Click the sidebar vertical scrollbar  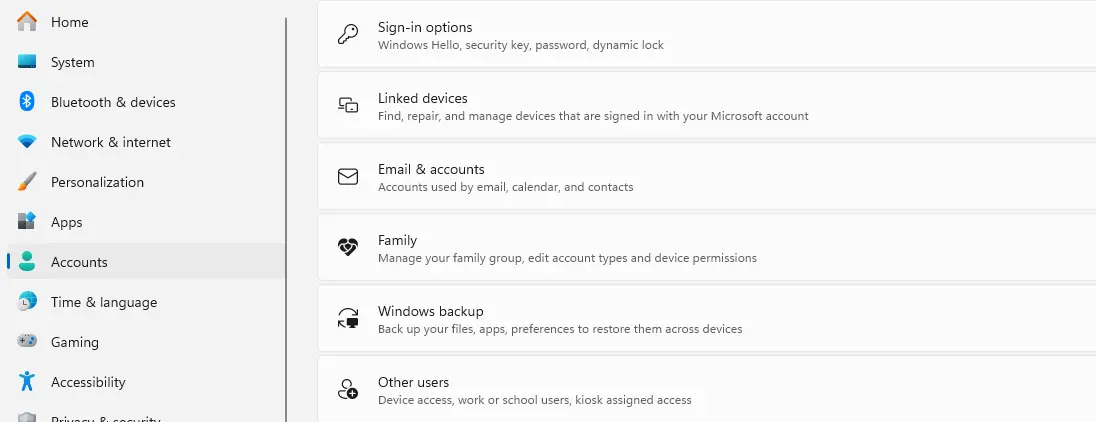point(286,200)
